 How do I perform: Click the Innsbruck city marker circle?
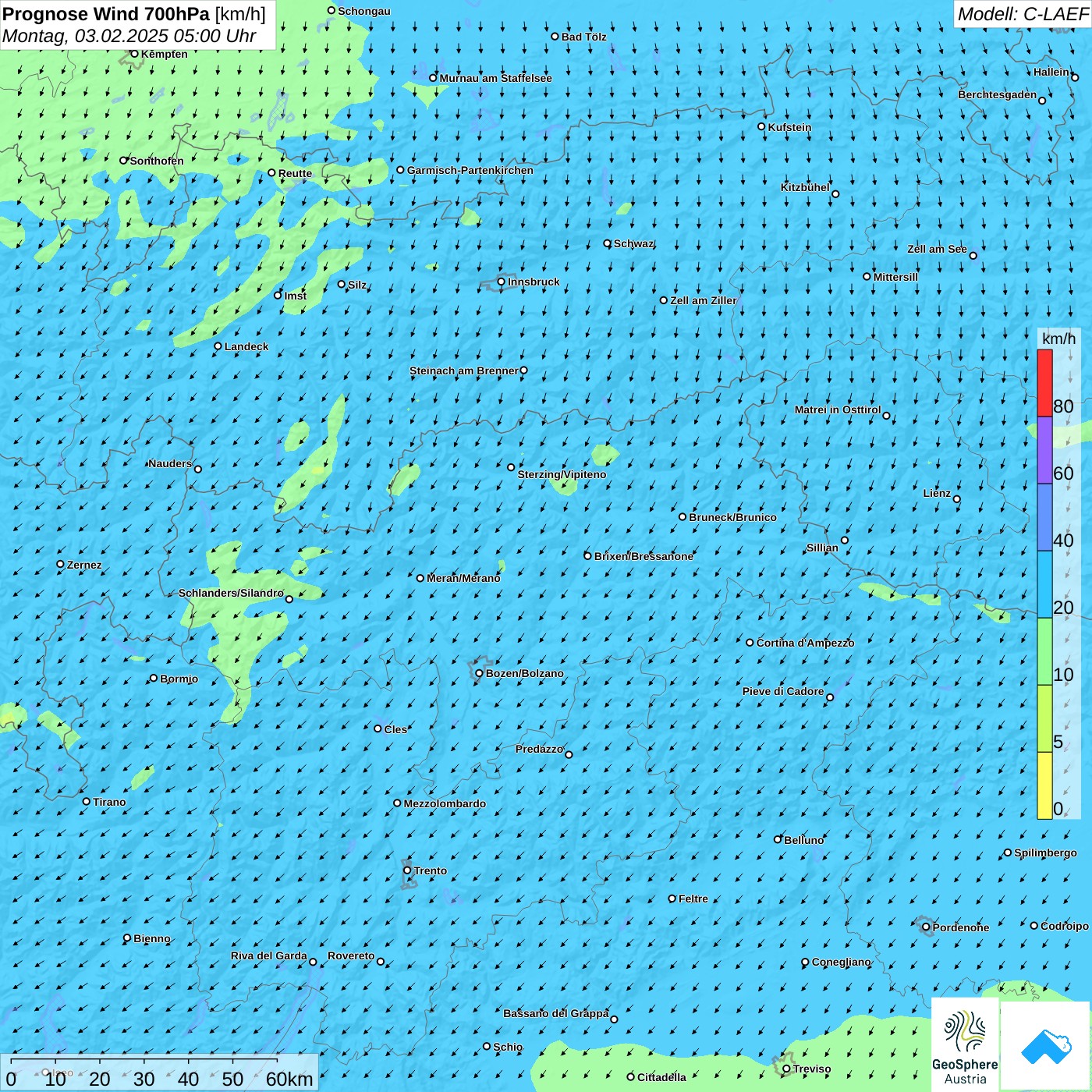[502, 282]
